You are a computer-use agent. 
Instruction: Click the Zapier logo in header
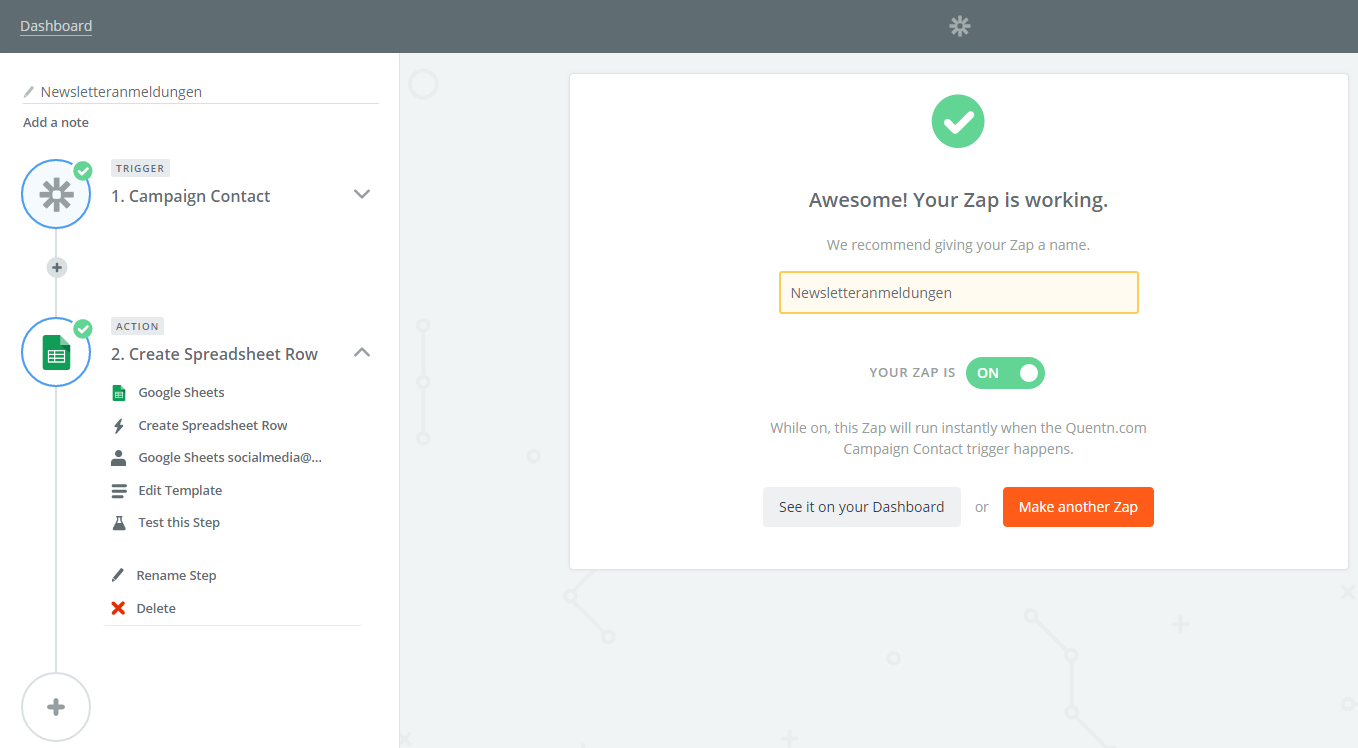(x=959, y=26)
